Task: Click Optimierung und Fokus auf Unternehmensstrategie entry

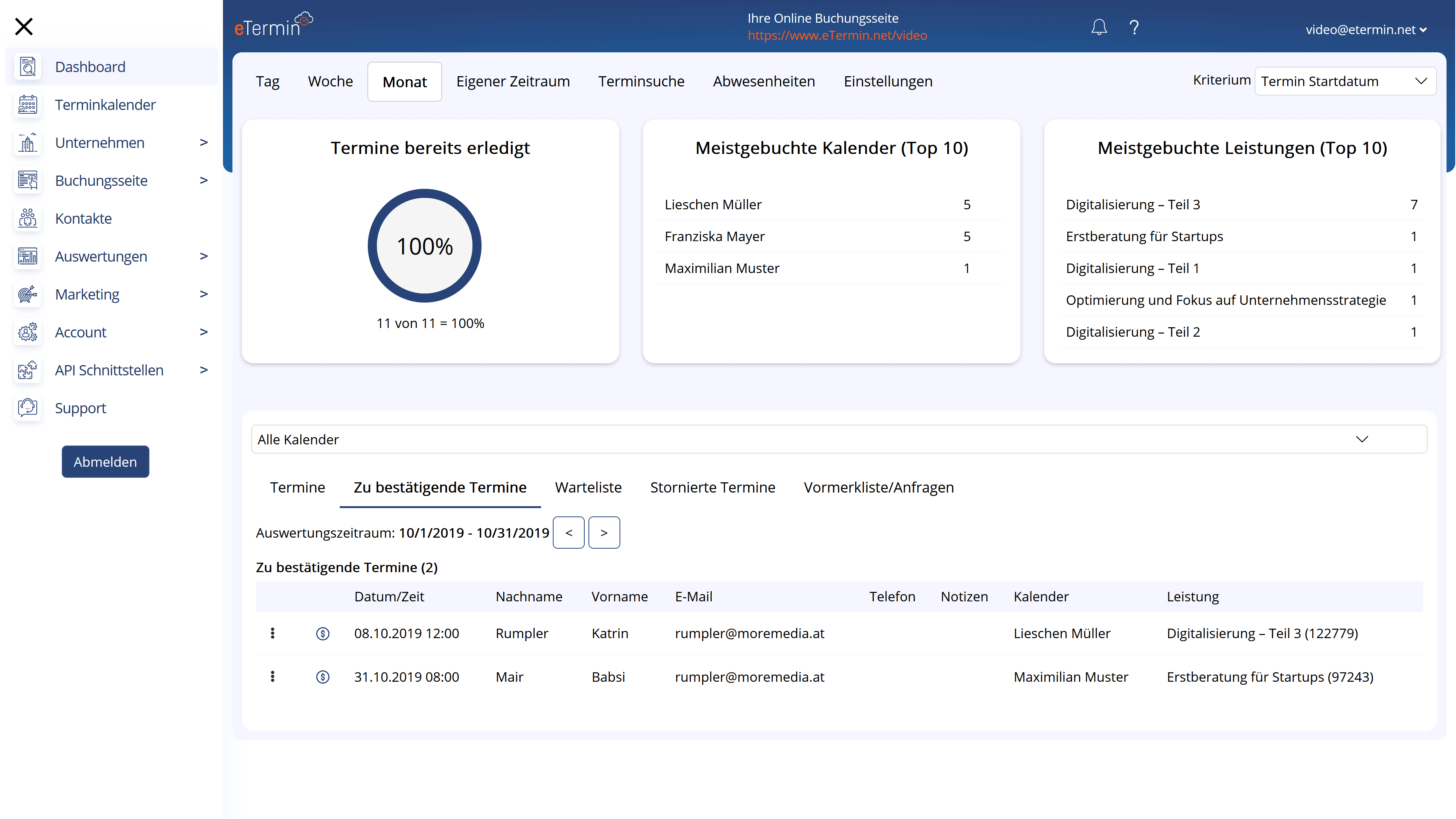Action: pos(1225,300)
